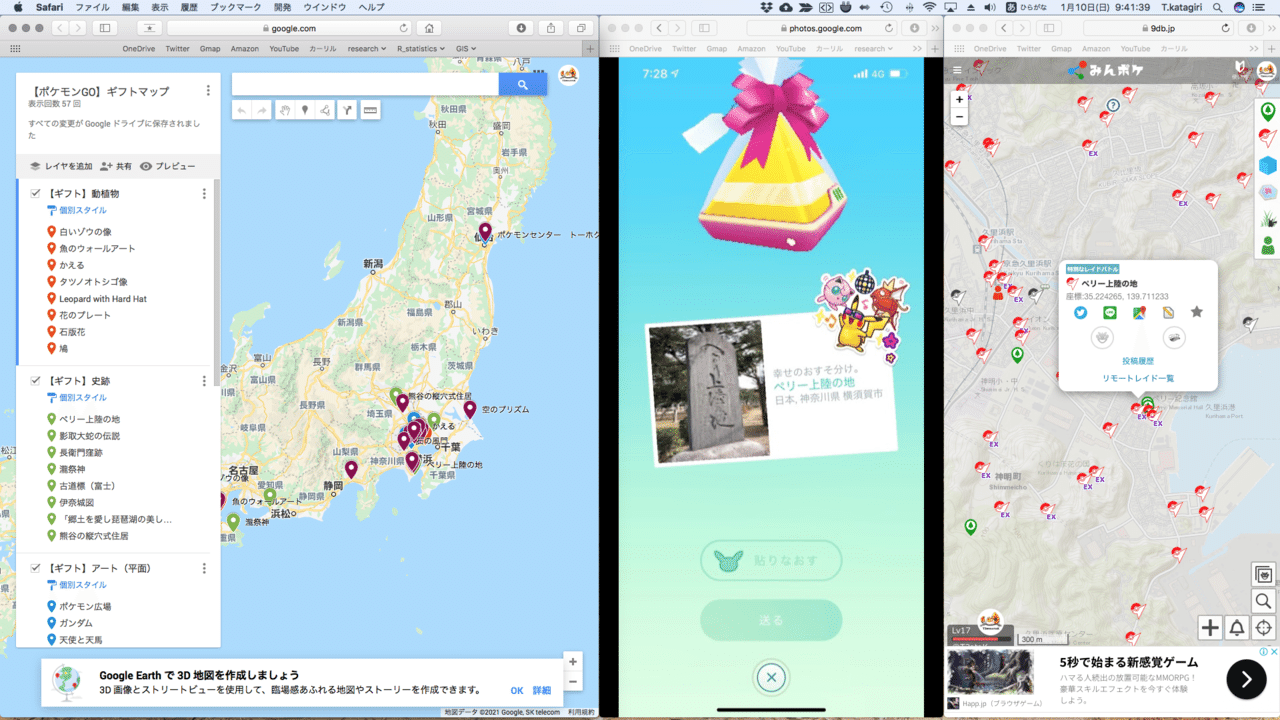Viewport: 1280px width, 720px height.
Task: Click the My Maps search input field
Action: pyautogui.click(x=365, y=85)
